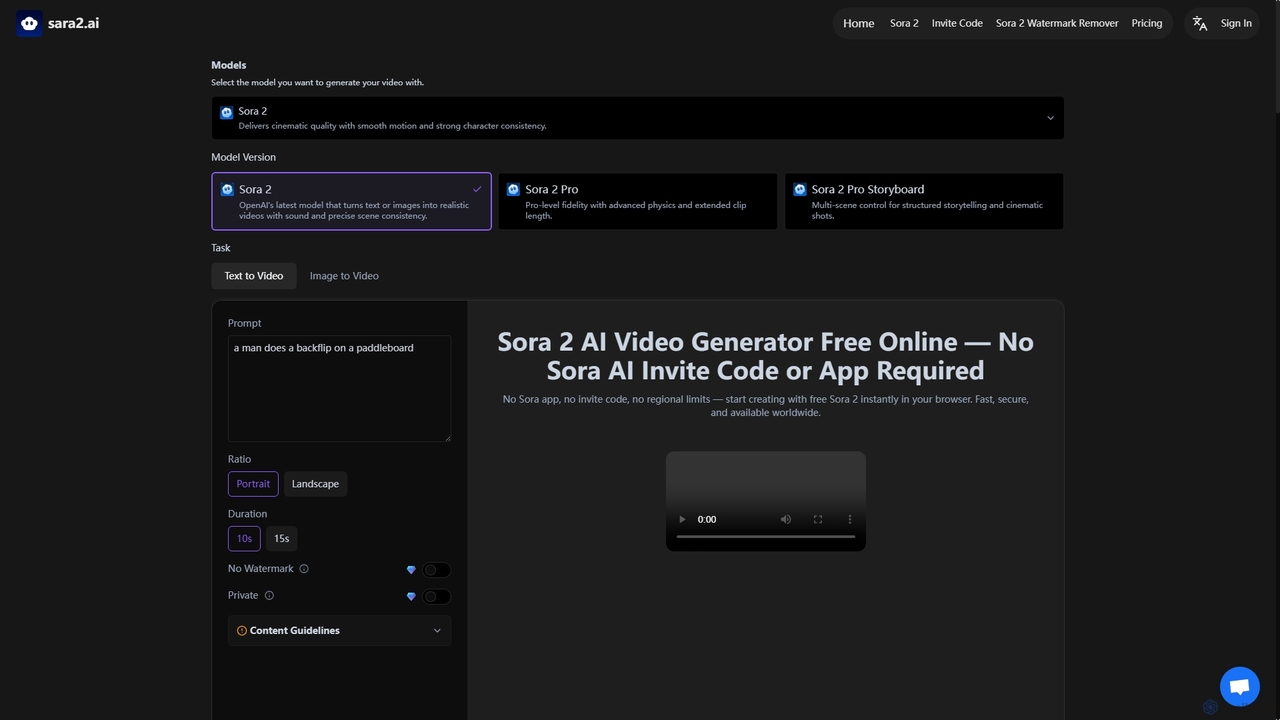The image size is (1280, 720).
Task: Click into the Prompt text area
Action: tap(339, 388)
